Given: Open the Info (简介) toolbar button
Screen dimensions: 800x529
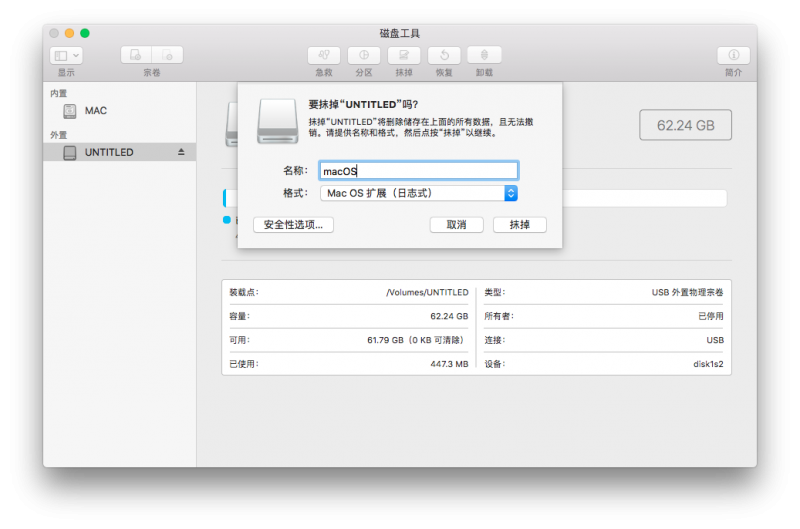Looking at the screenshot, I should tap(733, 55).
